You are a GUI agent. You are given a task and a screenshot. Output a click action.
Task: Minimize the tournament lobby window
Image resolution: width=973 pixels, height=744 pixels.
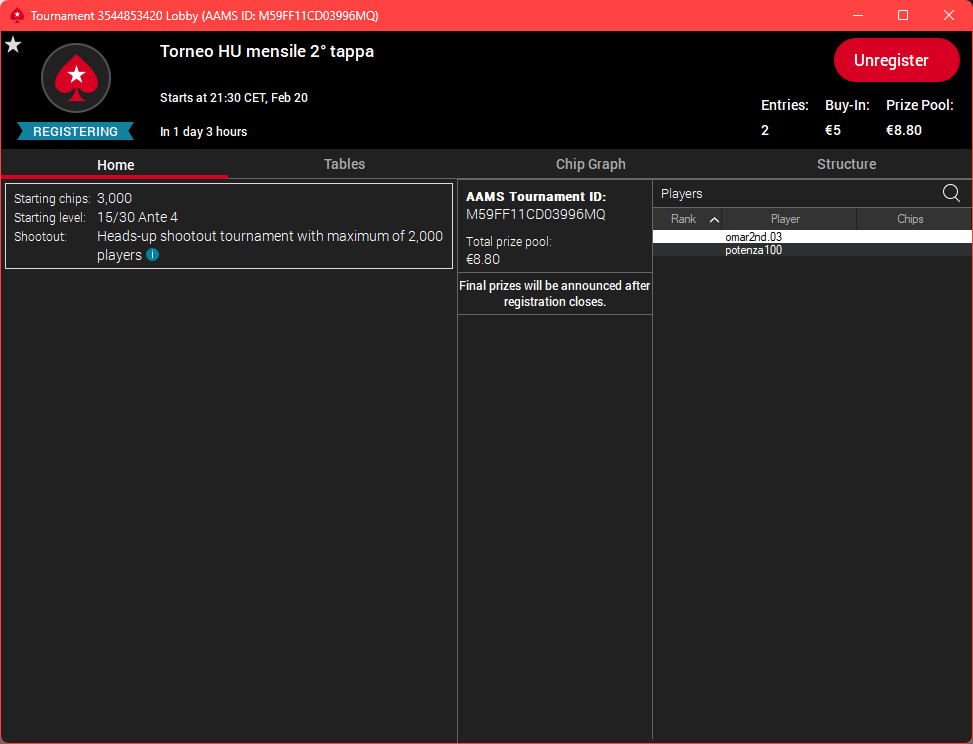(858, 16)
